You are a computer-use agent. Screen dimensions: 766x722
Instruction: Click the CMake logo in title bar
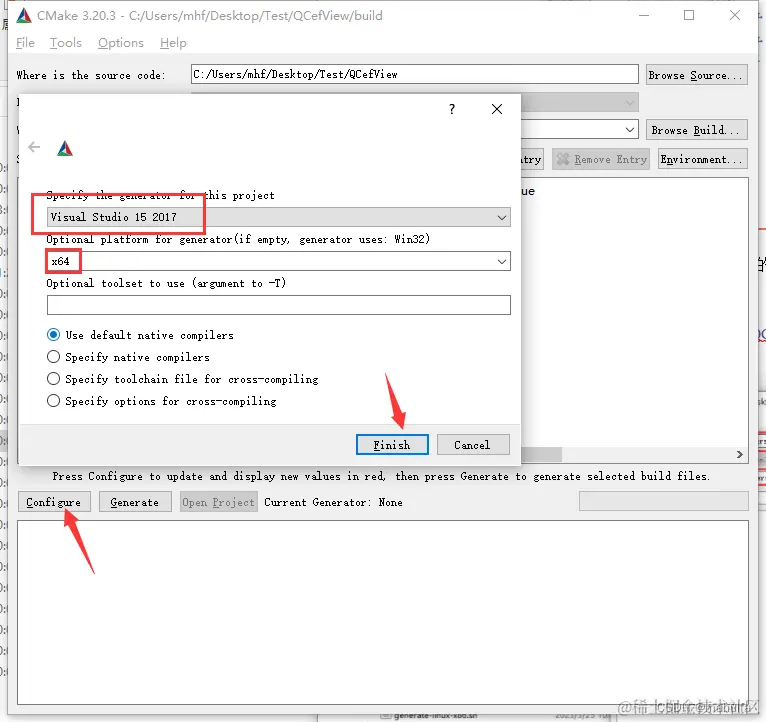point(23,16)
